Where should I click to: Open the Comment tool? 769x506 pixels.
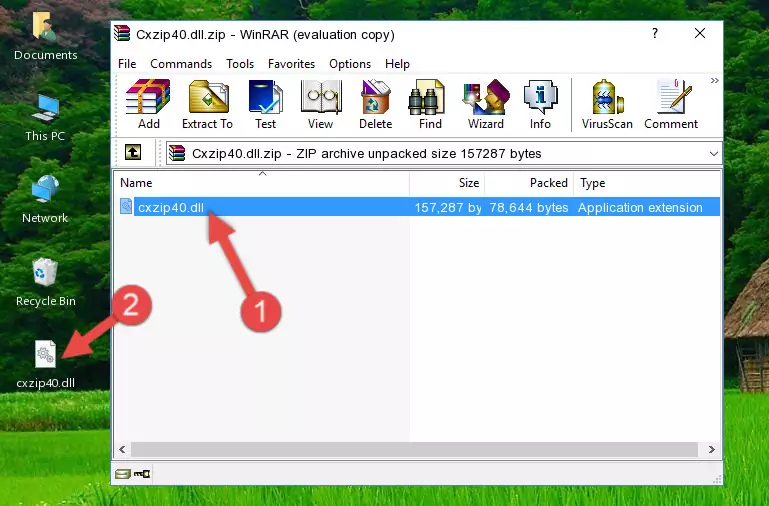[x=671, y=104]
